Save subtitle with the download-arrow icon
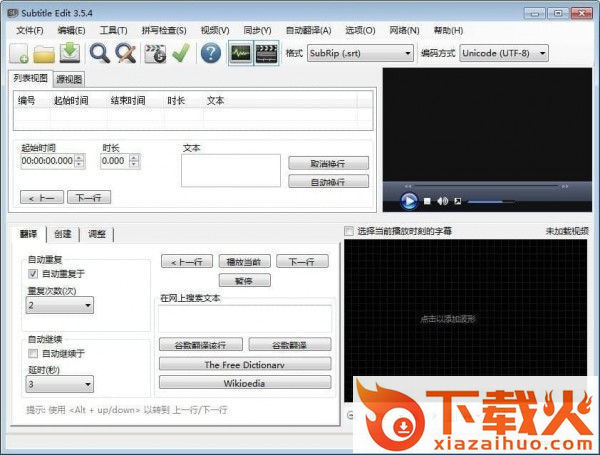 (x=70, y=53)
